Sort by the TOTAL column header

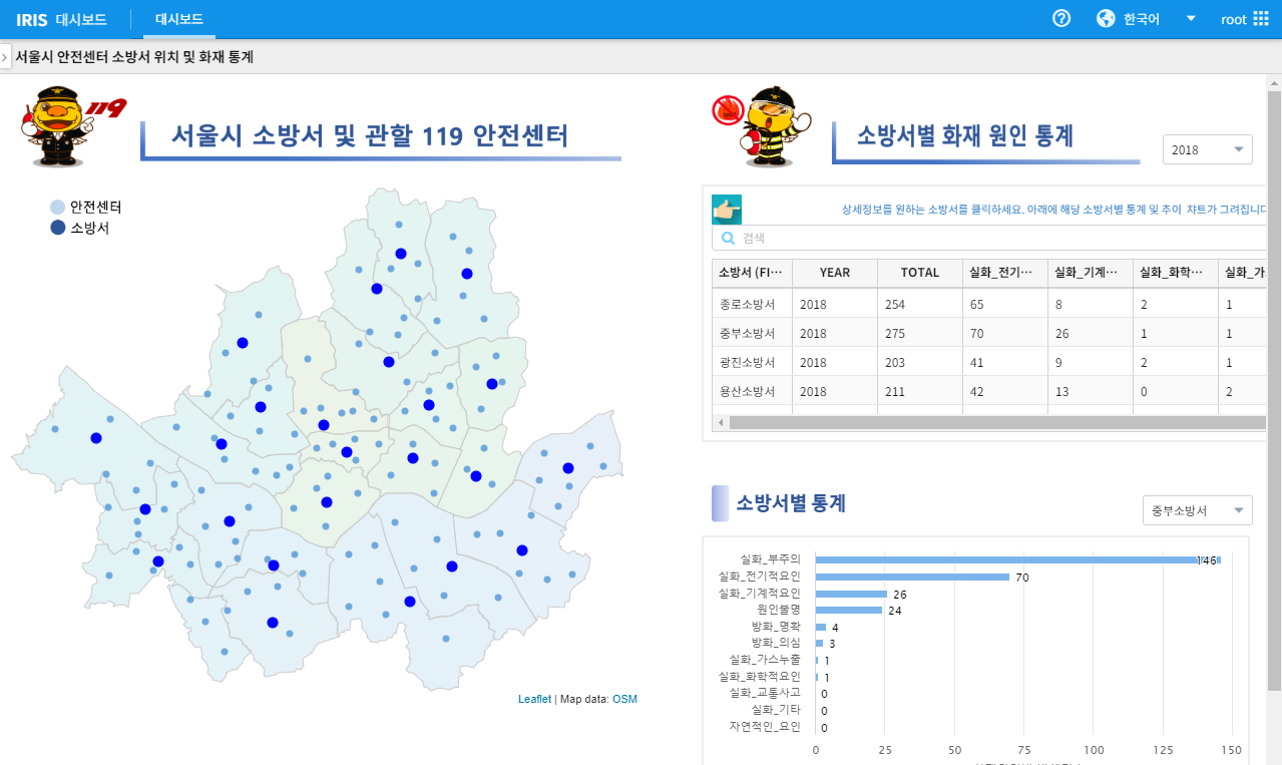(920, 272)
